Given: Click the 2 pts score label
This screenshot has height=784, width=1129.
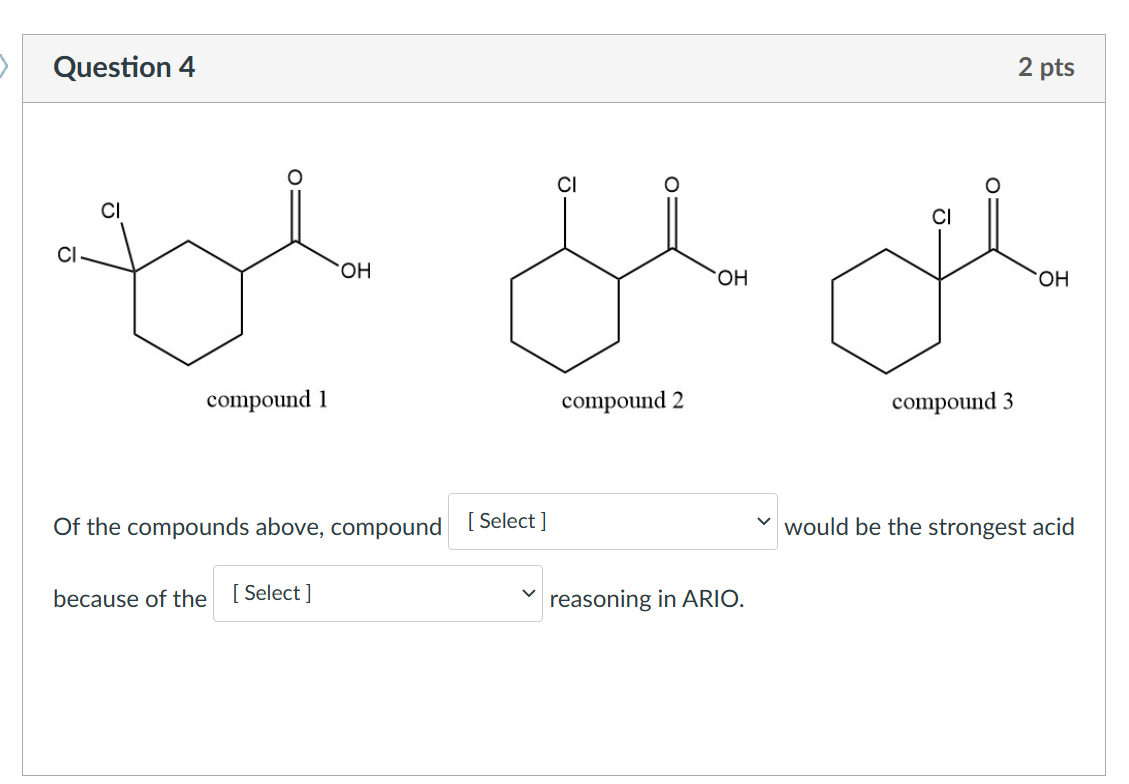Looking at the screenshot, I should 1046,67.
